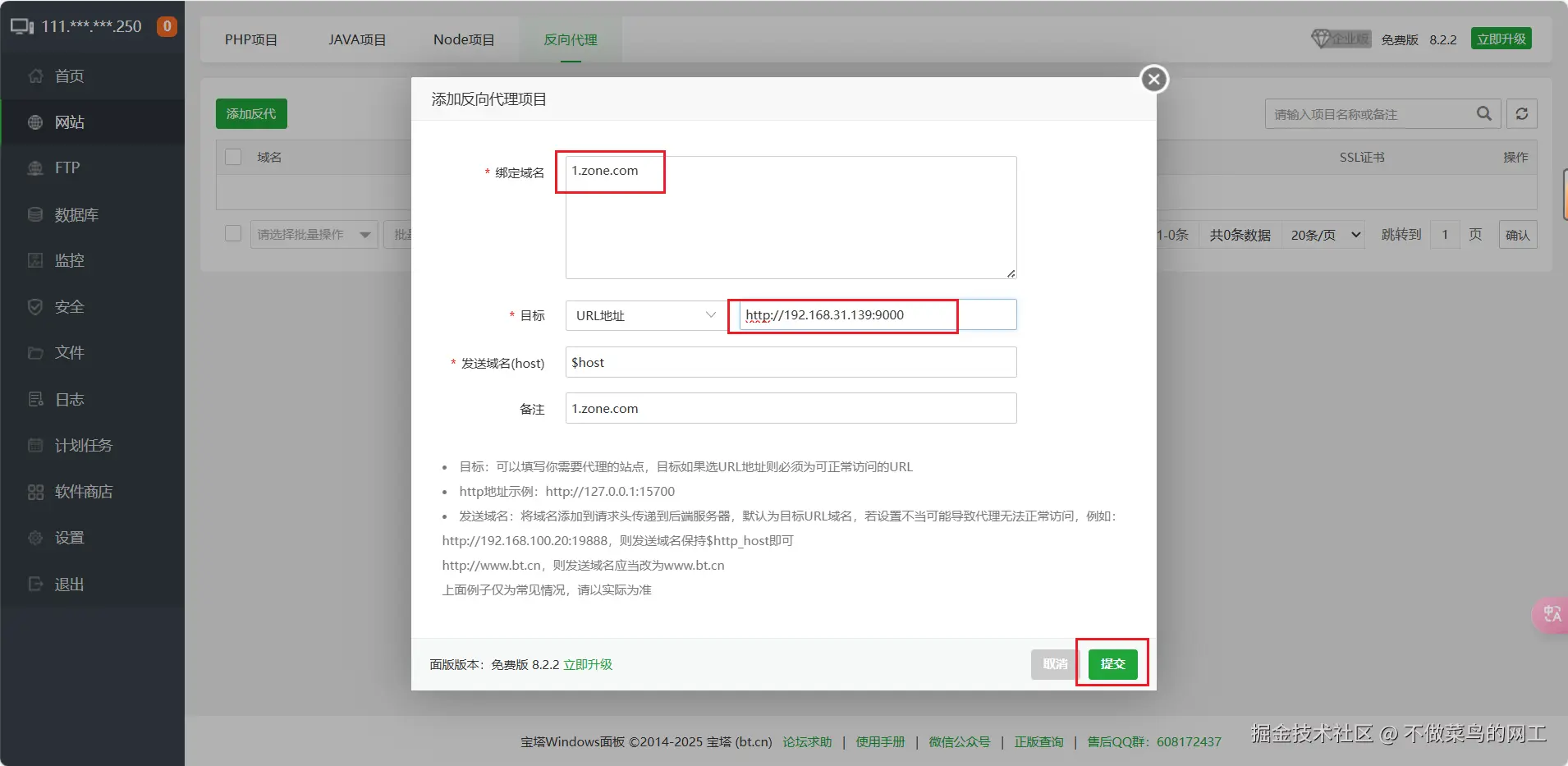Tick the checkbox next to 批量操作
Image resolution: width=1568 pixels, height=766 pixels.
(x=232, y=233)
